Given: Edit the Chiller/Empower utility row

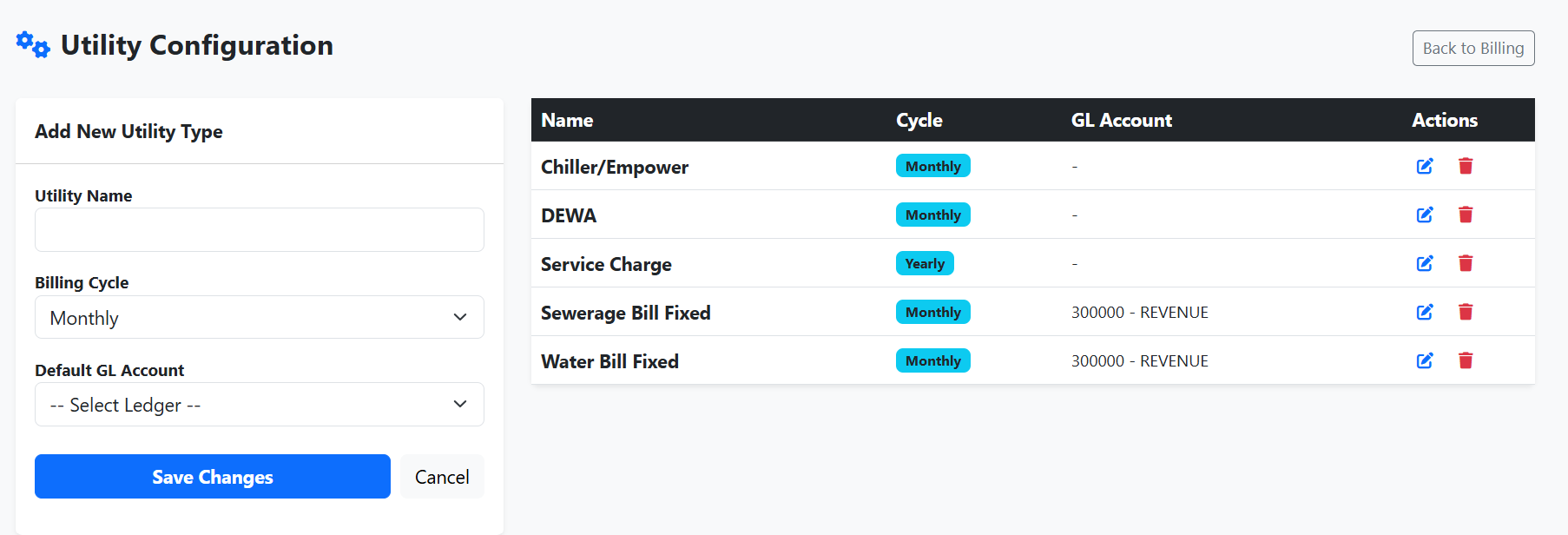Looking at the screenshot, I should tap(1425, 166).
